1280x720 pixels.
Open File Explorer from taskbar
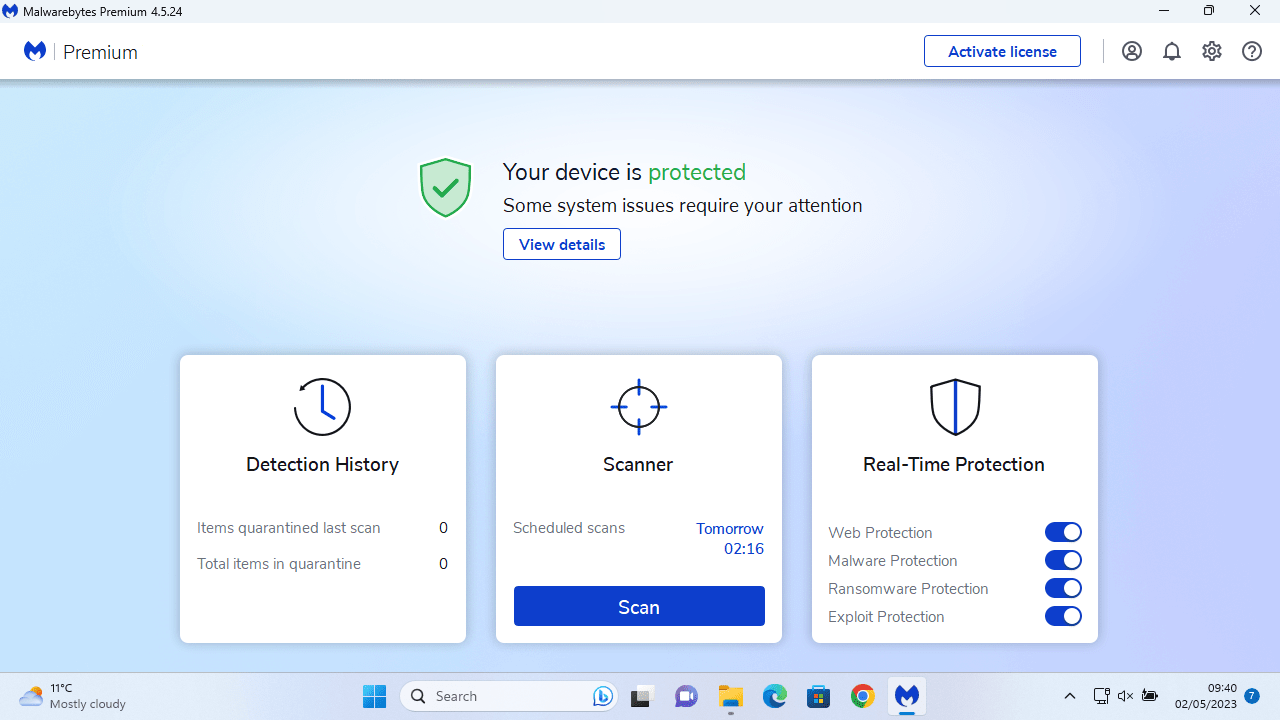coord(731,696)
